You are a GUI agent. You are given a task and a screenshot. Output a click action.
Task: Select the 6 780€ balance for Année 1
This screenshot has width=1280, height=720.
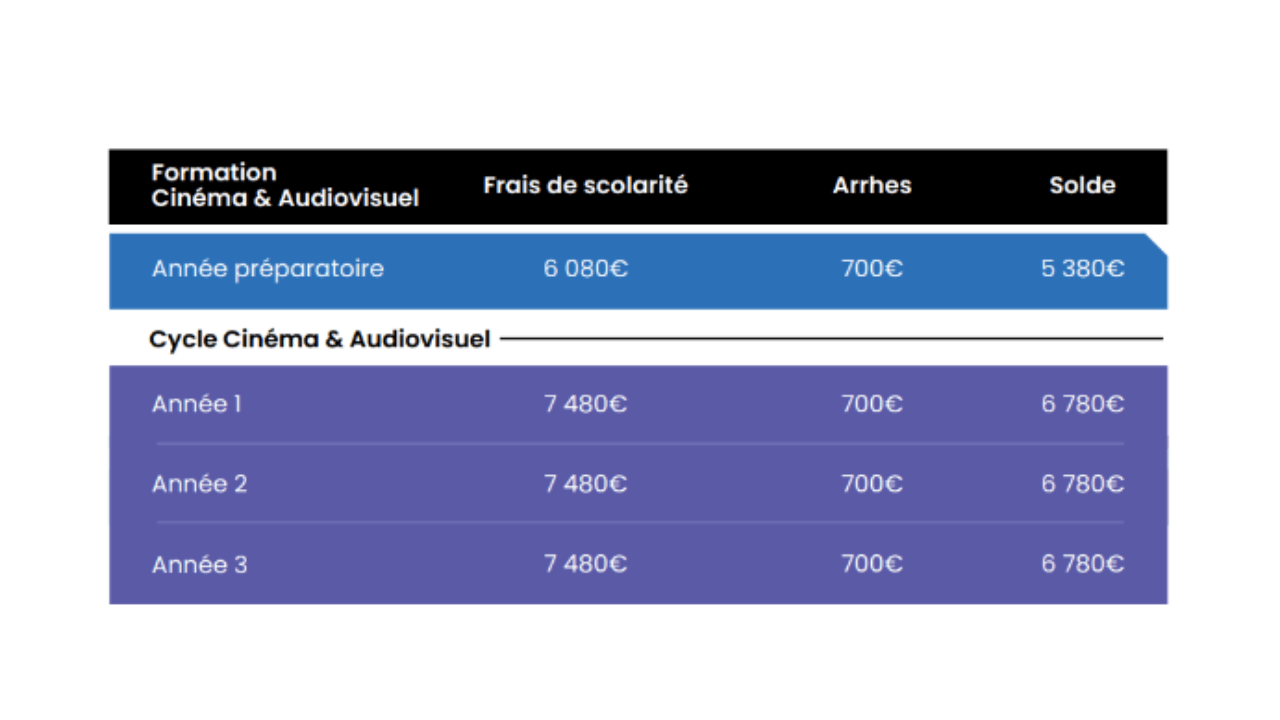point(1082,404)
